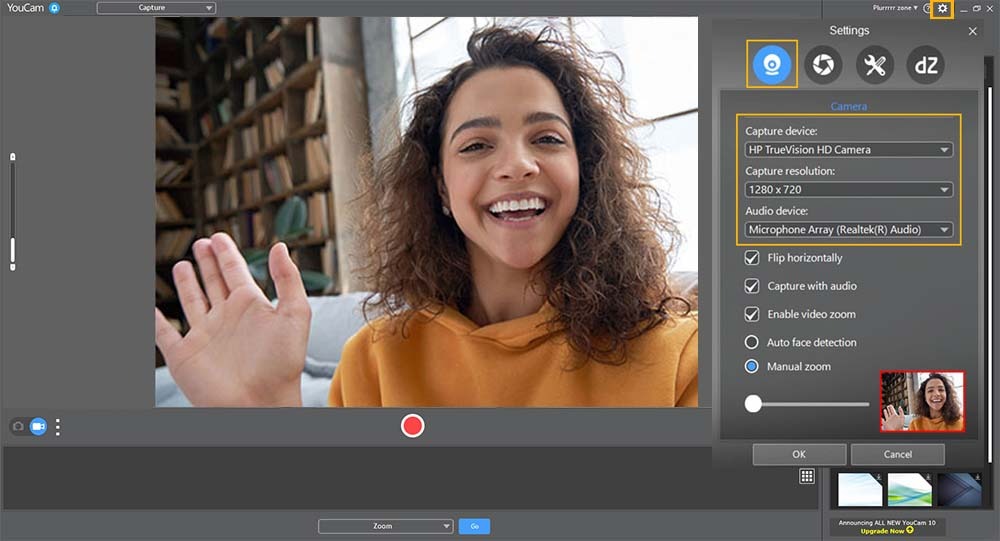Switch to video recording mode icon

pyautogui.click(x=38, y=426)
